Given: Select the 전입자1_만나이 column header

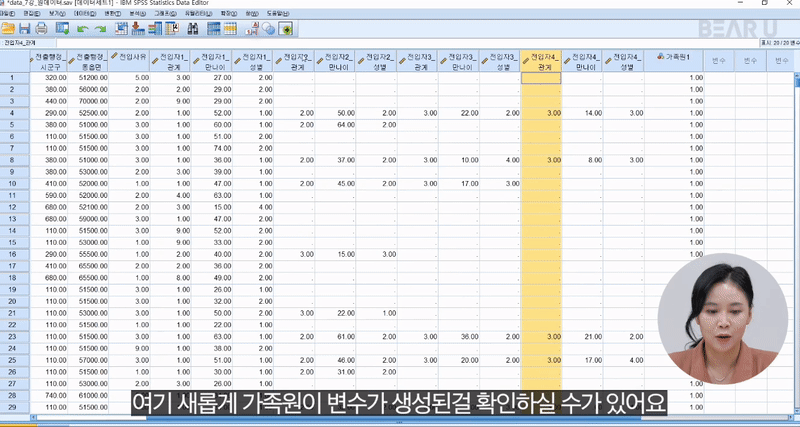Looking at the screenshot, I should 211,61.
